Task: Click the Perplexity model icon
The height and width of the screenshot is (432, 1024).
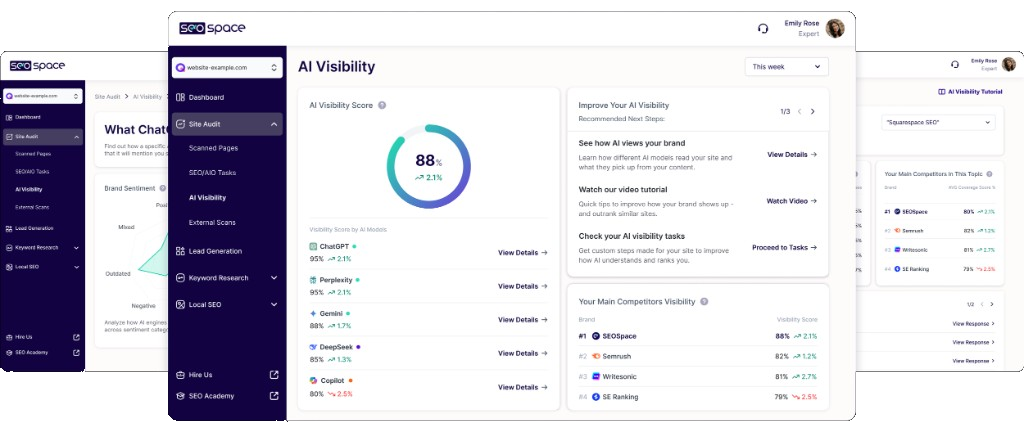Action: coord(313,280)
